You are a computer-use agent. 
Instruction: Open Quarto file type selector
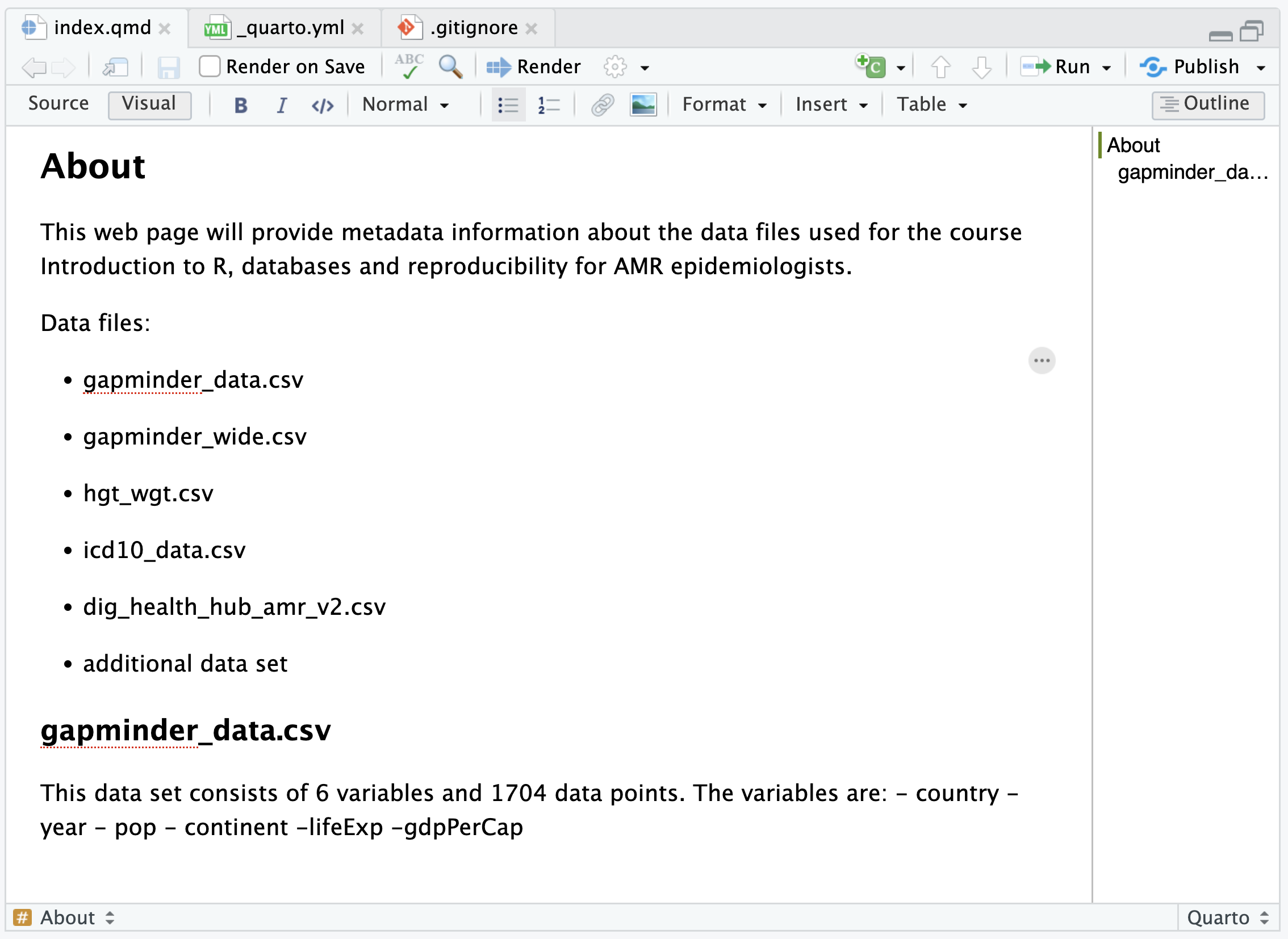(x=1228, y=918)
